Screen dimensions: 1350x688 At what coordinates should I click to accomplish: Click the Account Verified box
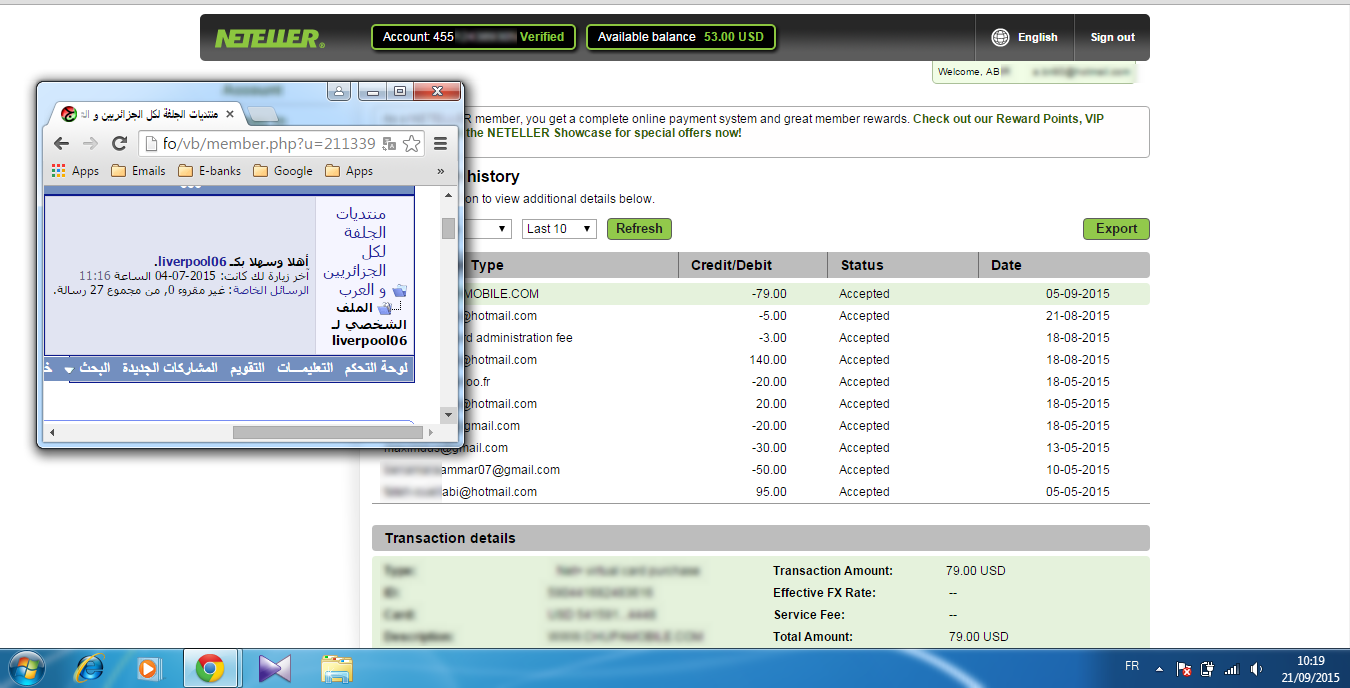click(x=473, y=37)
